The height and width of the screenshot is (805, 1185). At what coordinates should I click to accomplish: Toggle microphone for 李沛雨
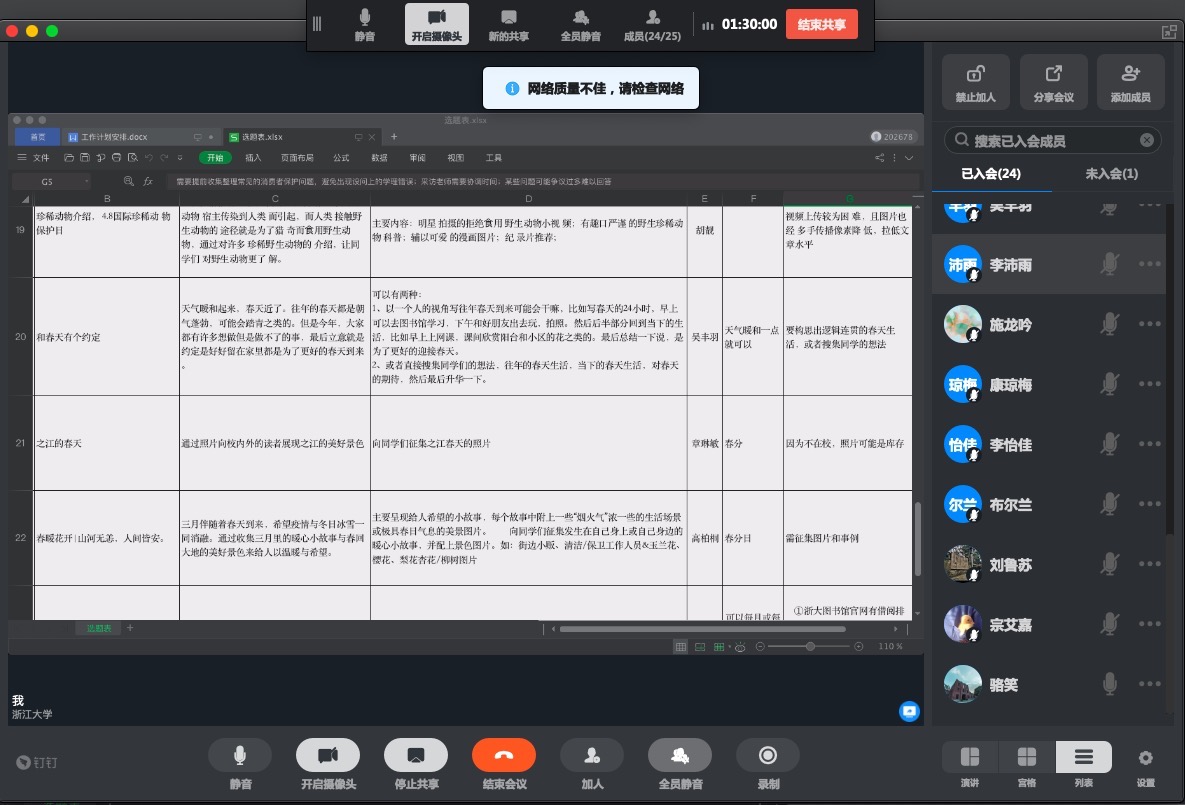[1108, 264]
